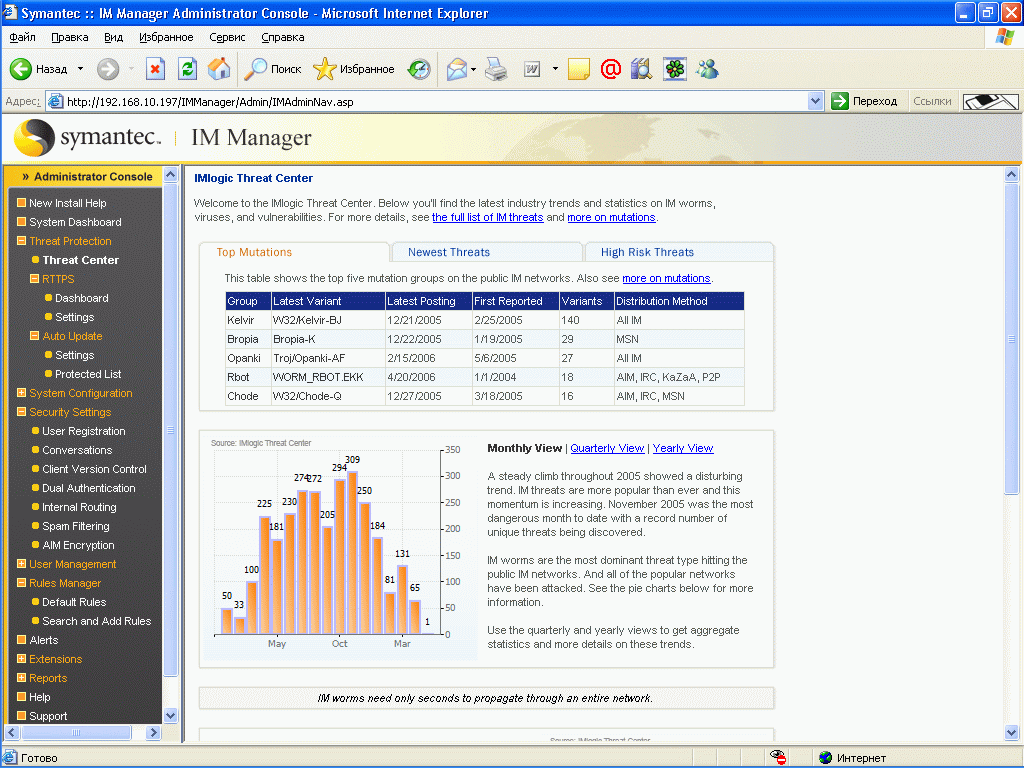The height and width of the screenshot is (768, 1024).
Task: Click the red @ toolbar icon
Action: [x=611, y=69]
